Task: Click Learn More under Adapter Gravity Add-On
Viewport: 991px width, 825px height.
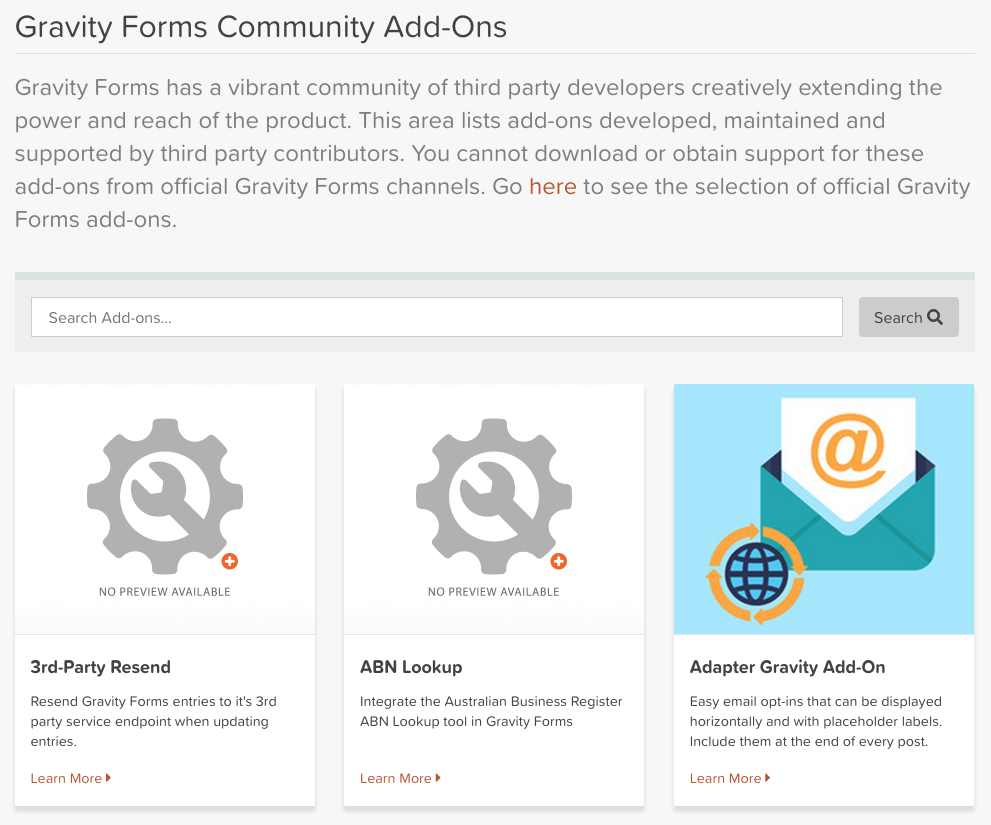Action: coord(730,778)
